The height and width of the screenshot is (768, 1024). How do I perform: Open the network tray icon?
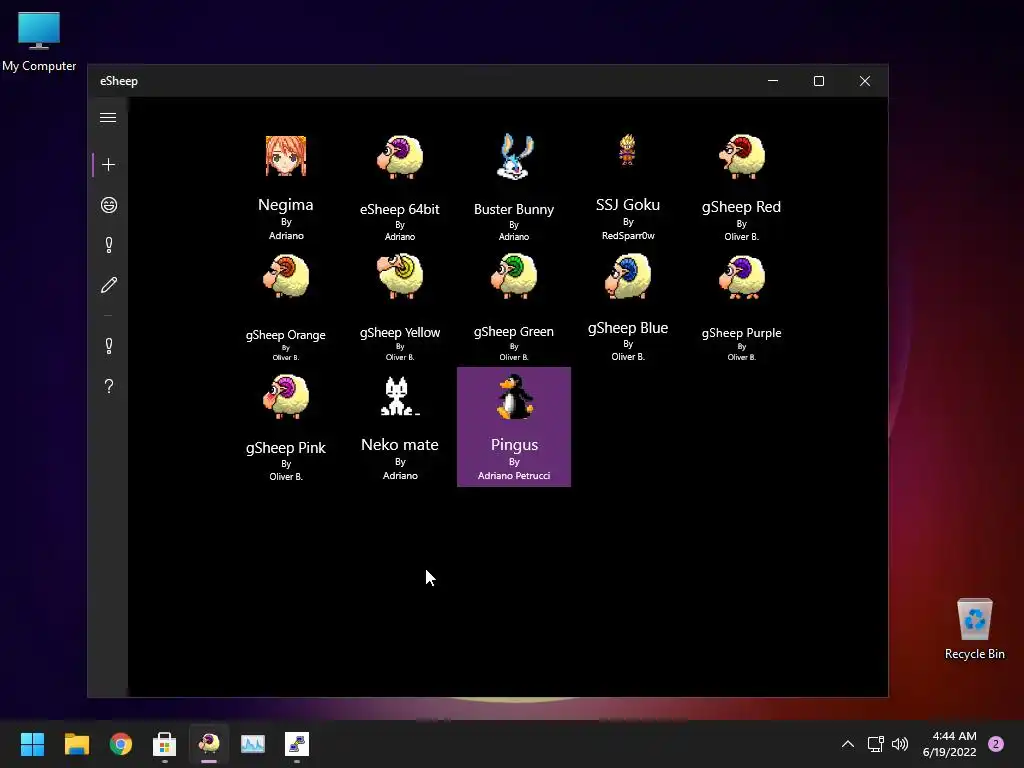point(875,744)
